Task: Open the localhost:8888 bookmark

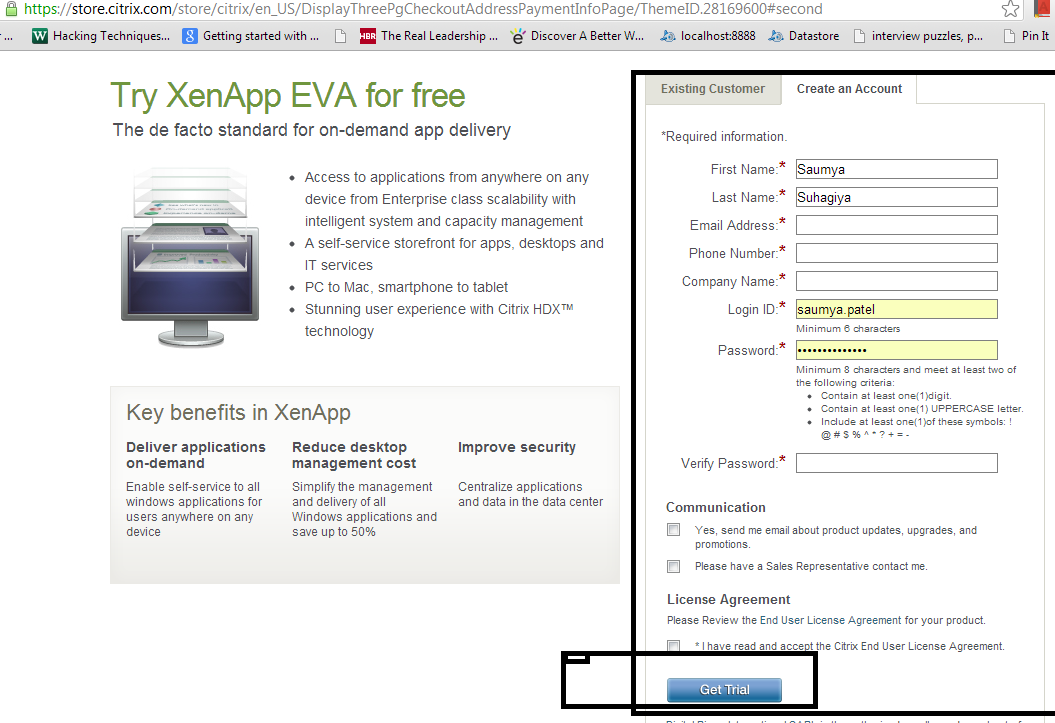Action: 707,36
